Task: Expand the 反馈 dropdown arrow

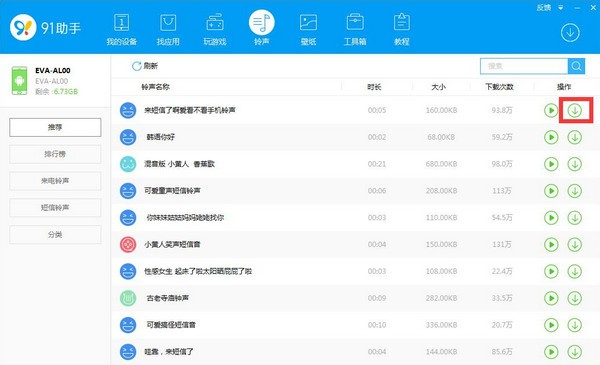Action: 561,8
